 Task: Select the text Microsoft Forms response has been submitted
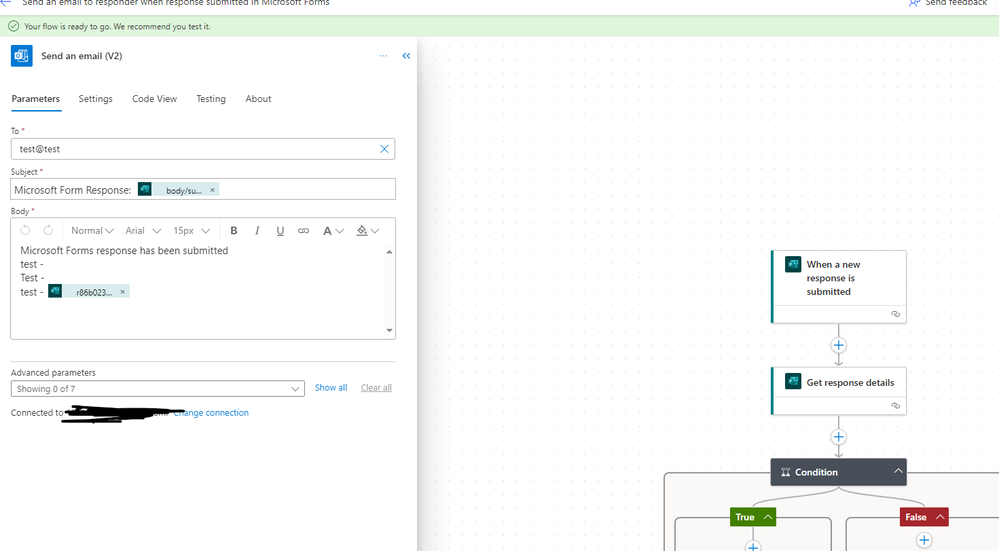124,250
